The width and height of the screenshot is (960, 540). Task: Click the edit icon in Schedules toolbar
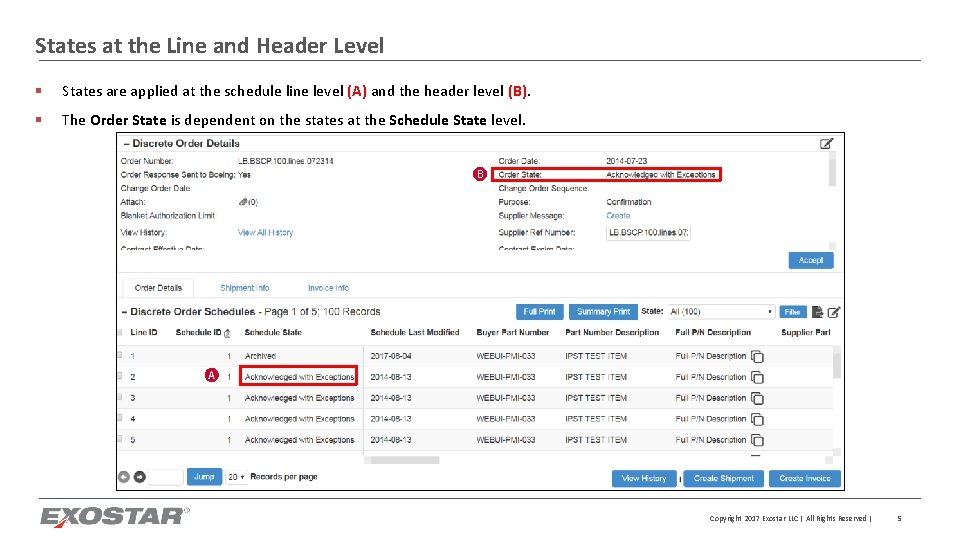coord(834,312)
